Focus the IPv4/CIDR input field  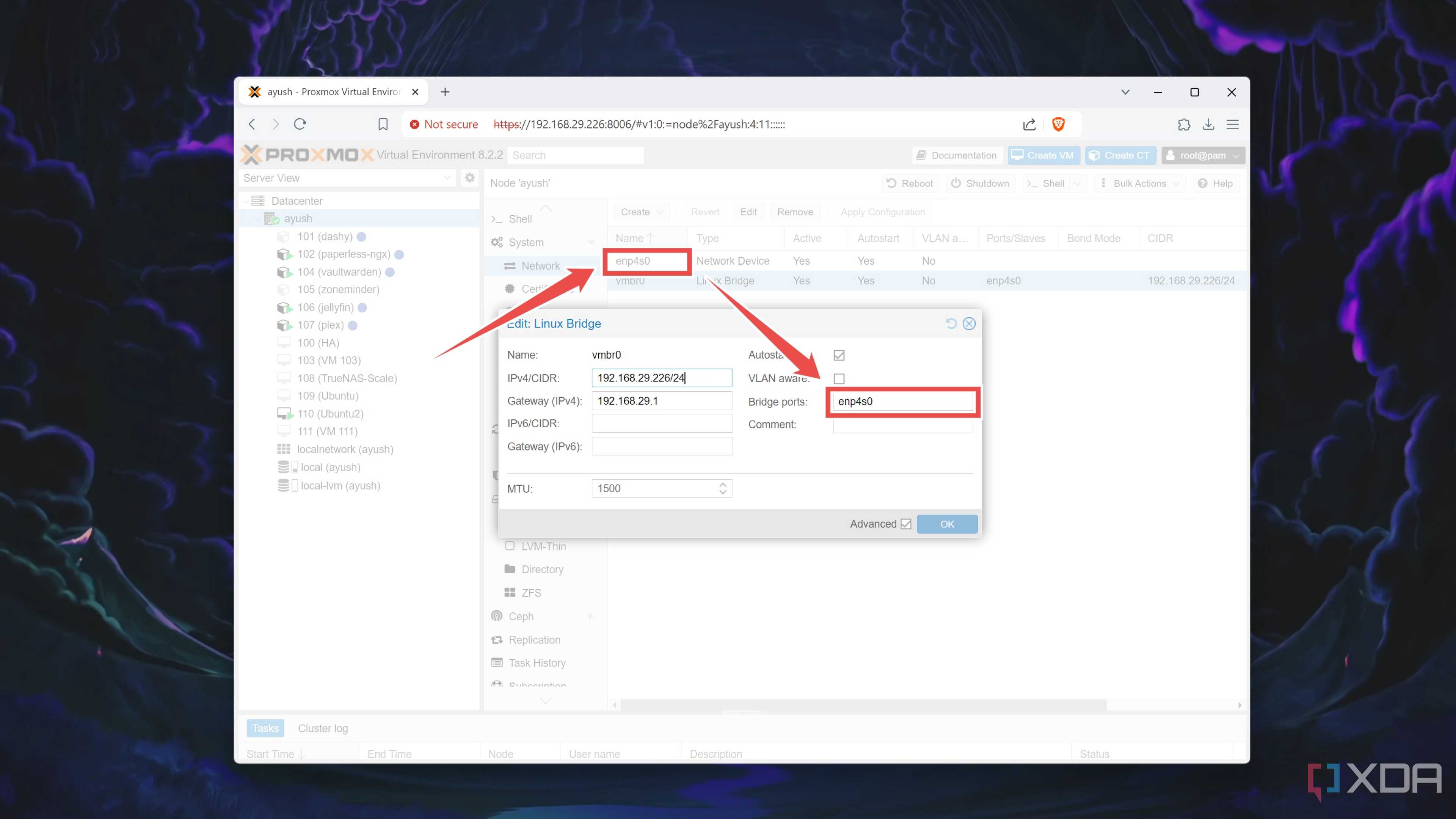click(661, 378)
